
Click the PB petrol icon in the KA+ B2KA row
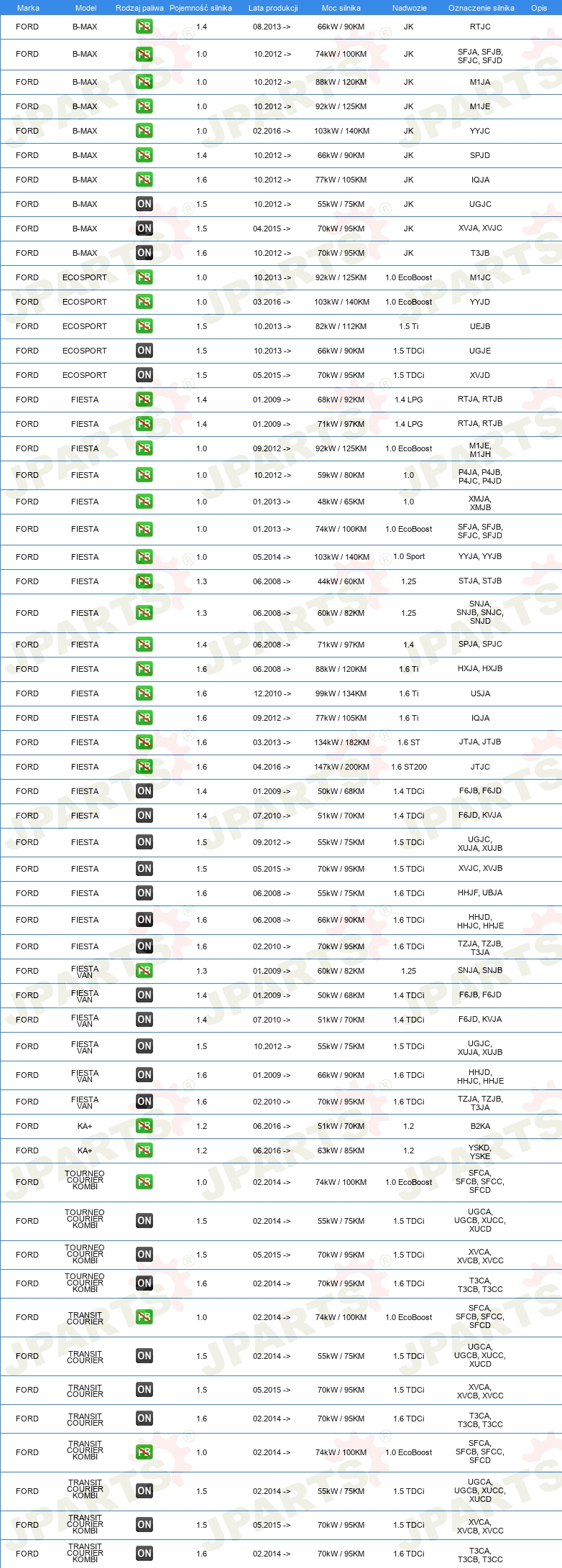[144, 1126]
